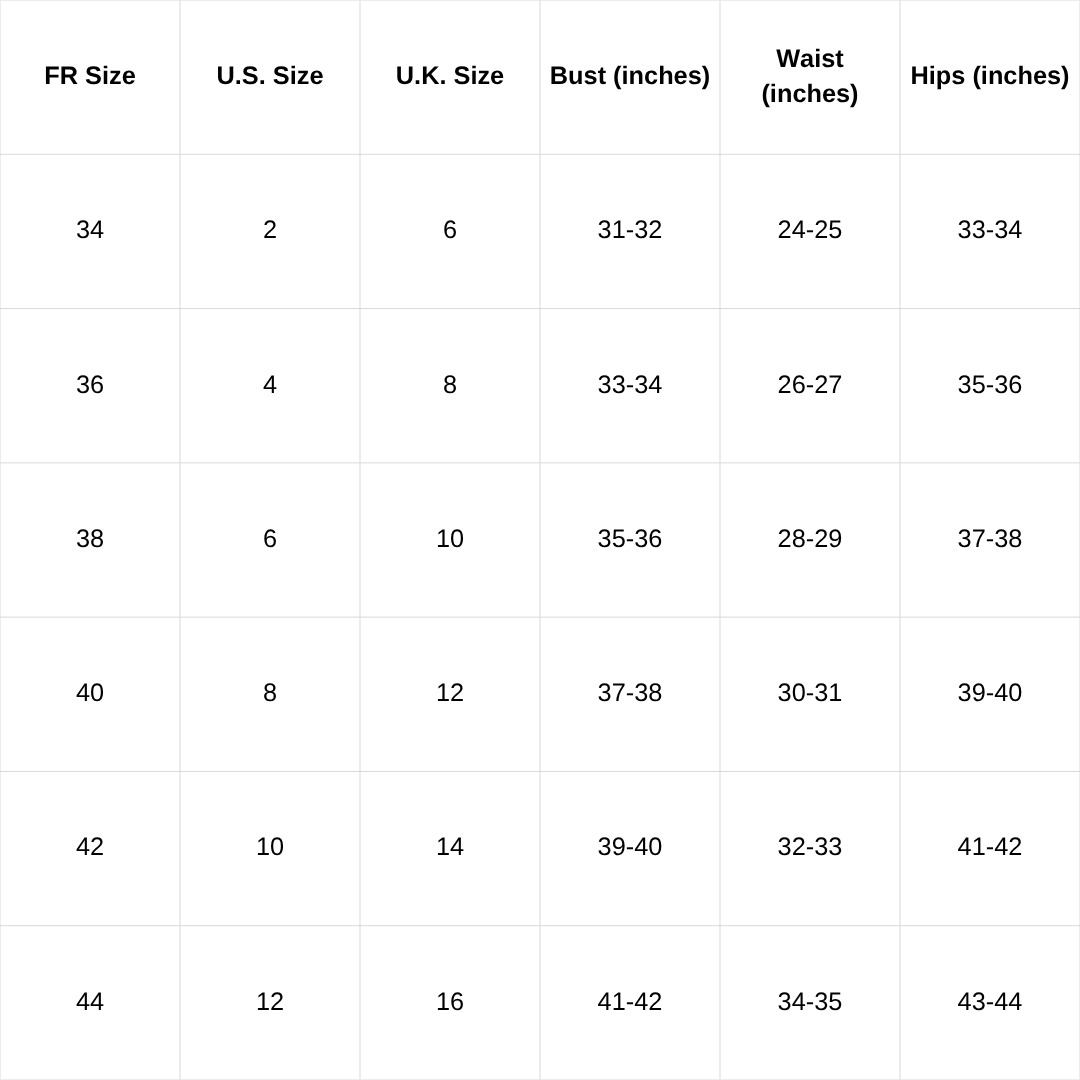Viewport: 1080px width, 1080px height.
Task: Click the U.K. Size column header
Action: click(x=450, y=76)
